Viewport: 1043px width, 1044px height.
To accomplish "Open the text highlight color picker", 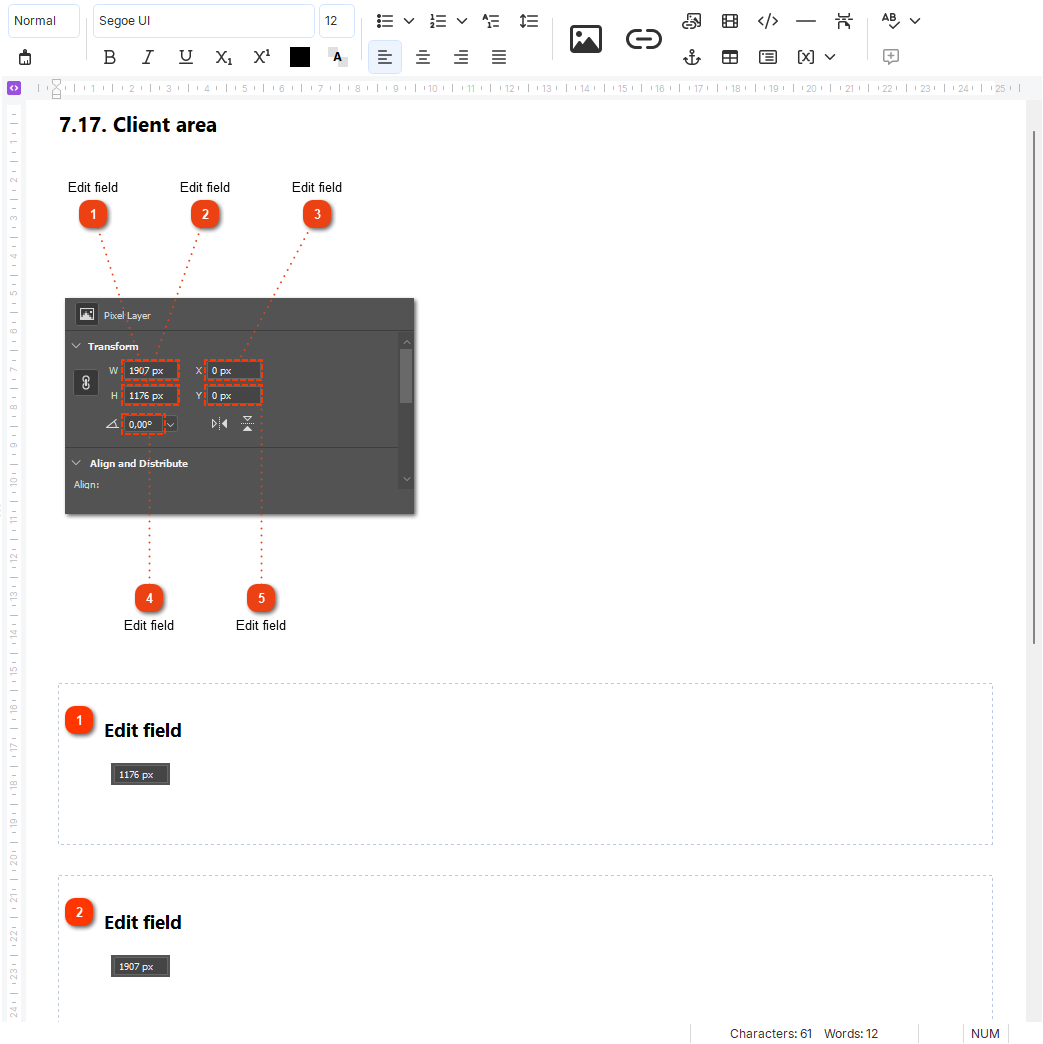I will tap(338, 57).
